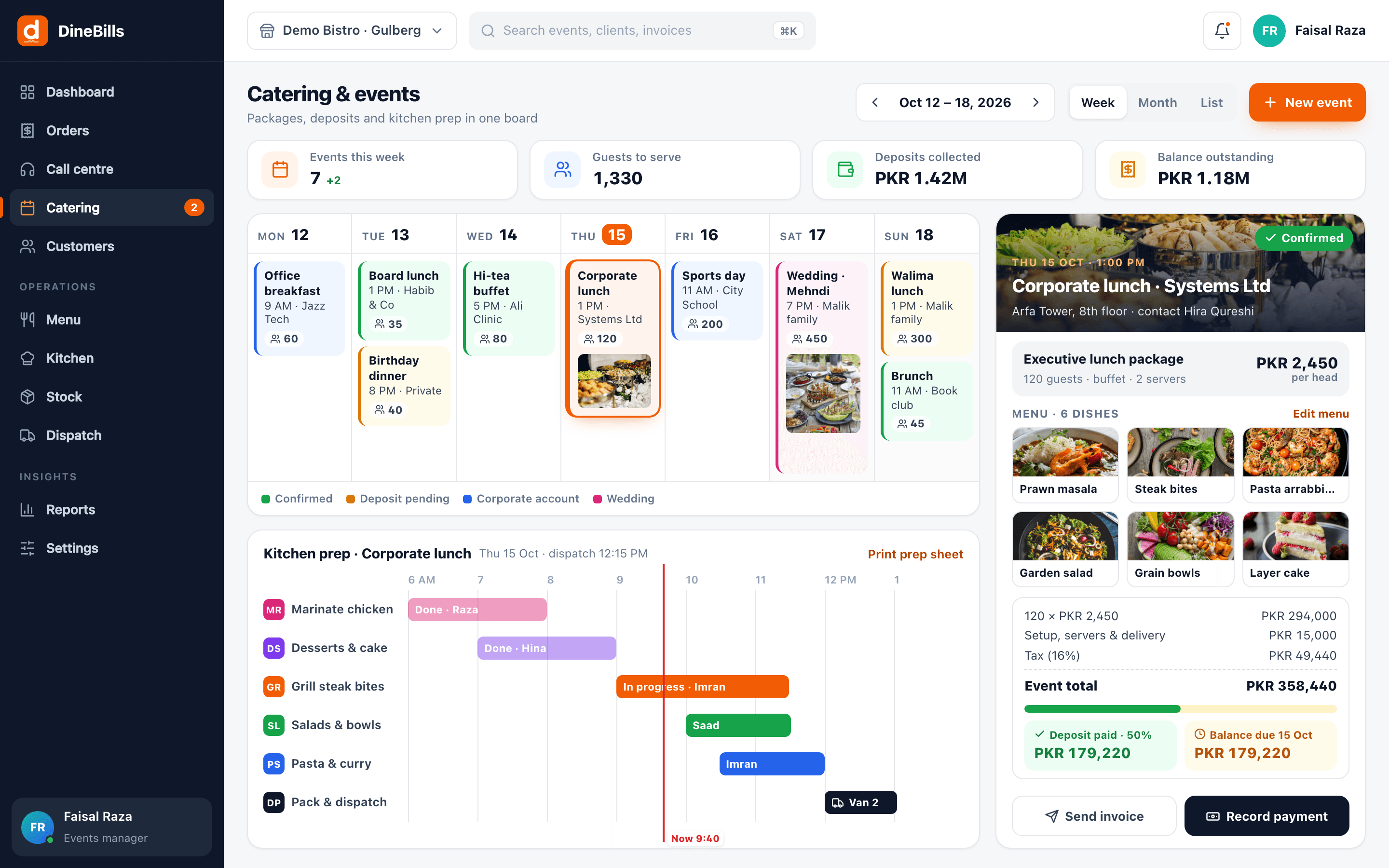Open the Orders sidebar item

pyautogui.click(x=112, y=130)
